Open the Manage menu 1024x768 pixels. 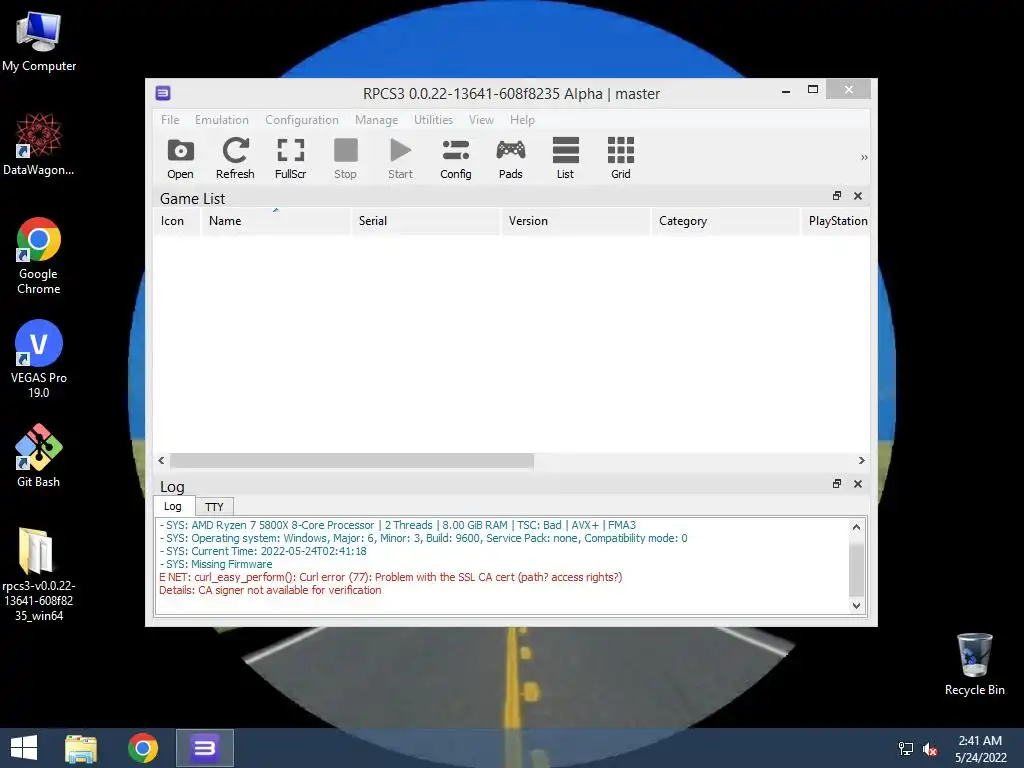coord(376,120)
